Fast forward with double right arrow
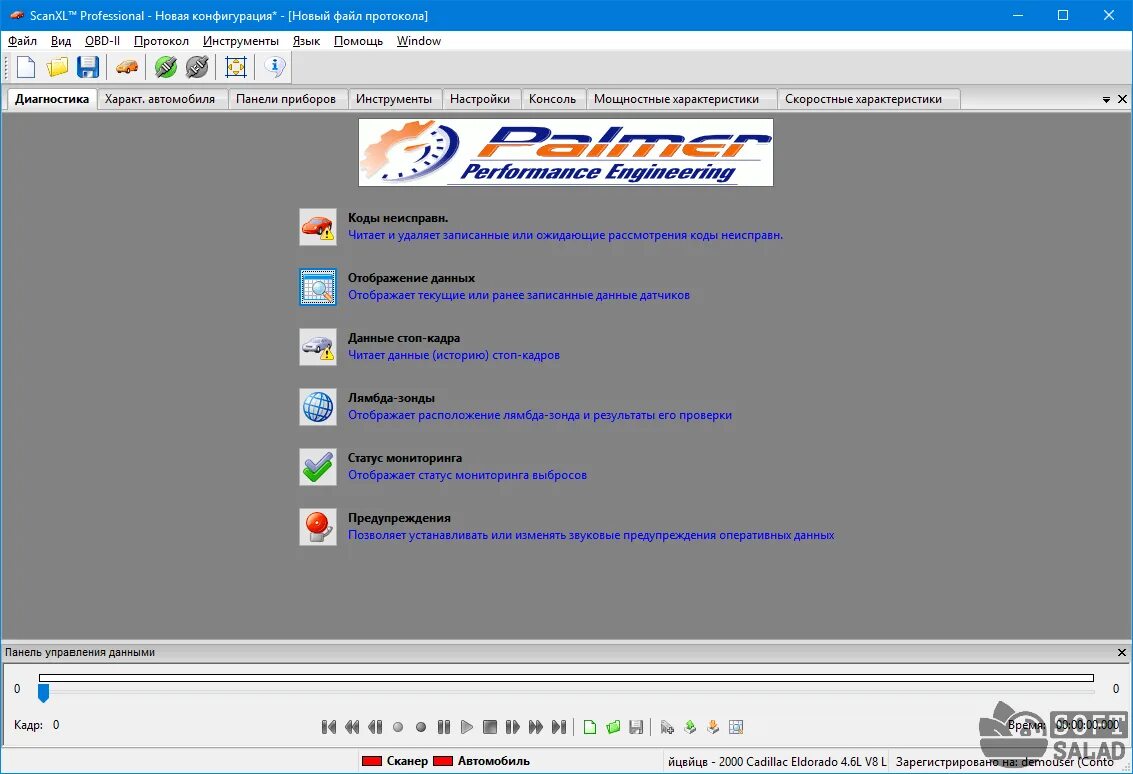This screenshot has height=774, width=1133. click(x=535, y=727)
